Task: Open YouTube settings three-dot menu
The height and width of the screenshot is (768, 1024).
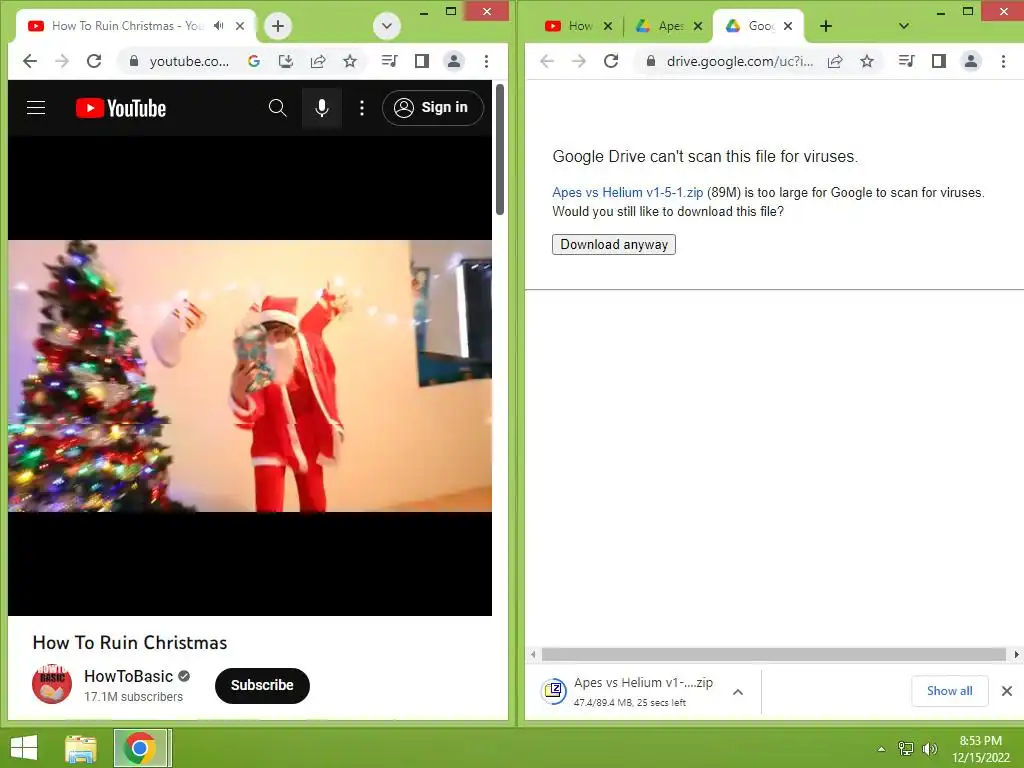Action: tap(362, 108)
